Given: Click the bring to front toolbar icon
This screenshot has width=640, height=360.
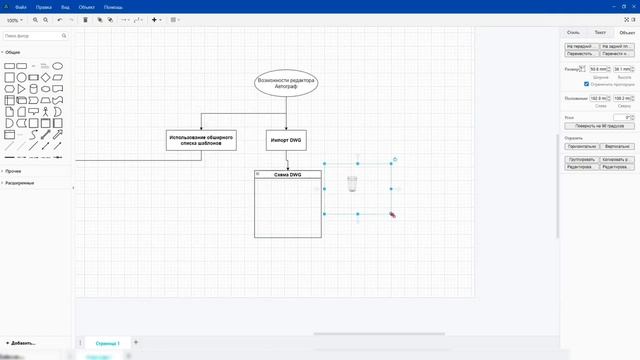Looking at the screenshot, I should click(100, 20).
